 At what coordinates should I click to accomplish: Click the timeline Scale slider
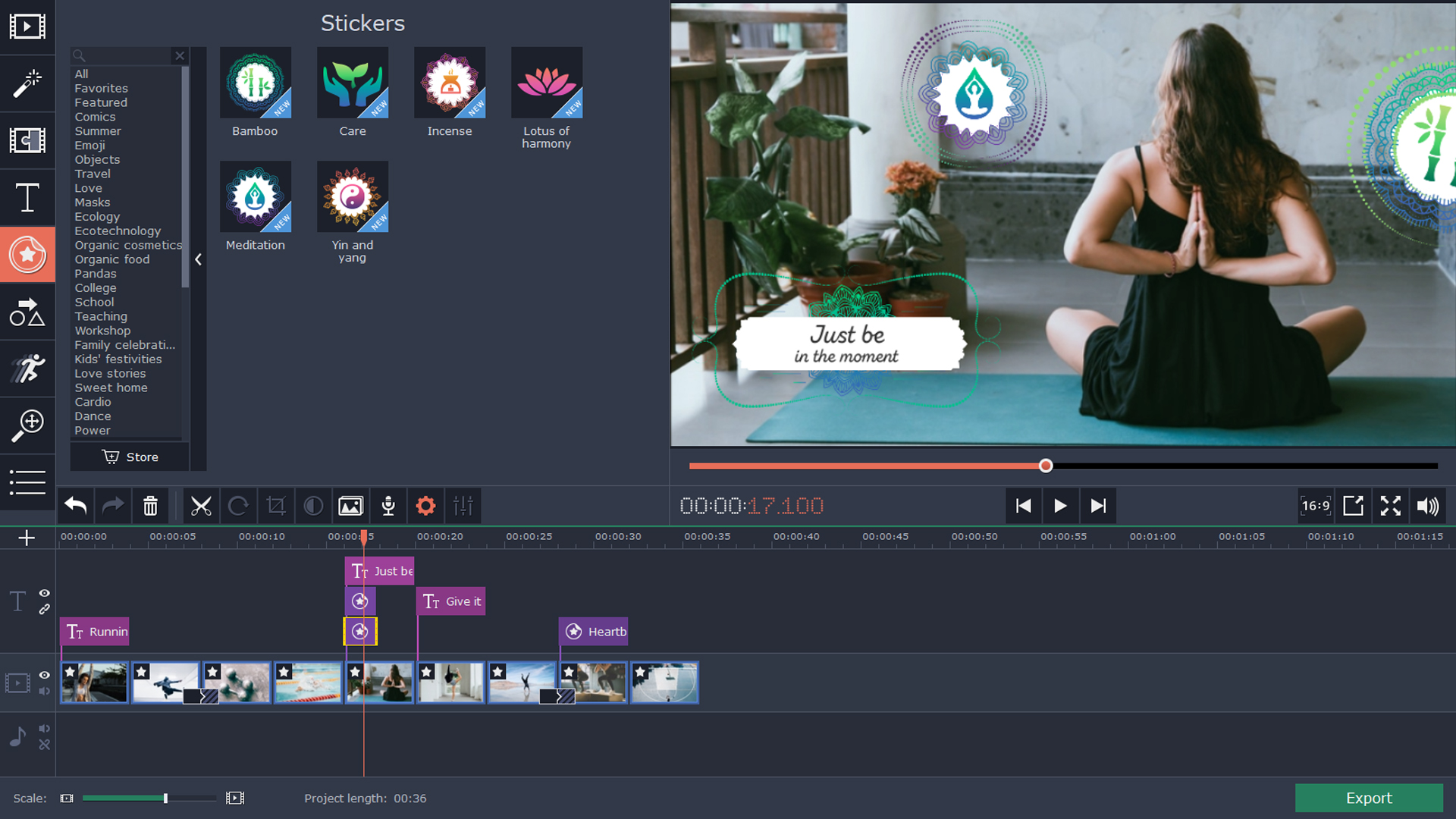click(165, 798)
